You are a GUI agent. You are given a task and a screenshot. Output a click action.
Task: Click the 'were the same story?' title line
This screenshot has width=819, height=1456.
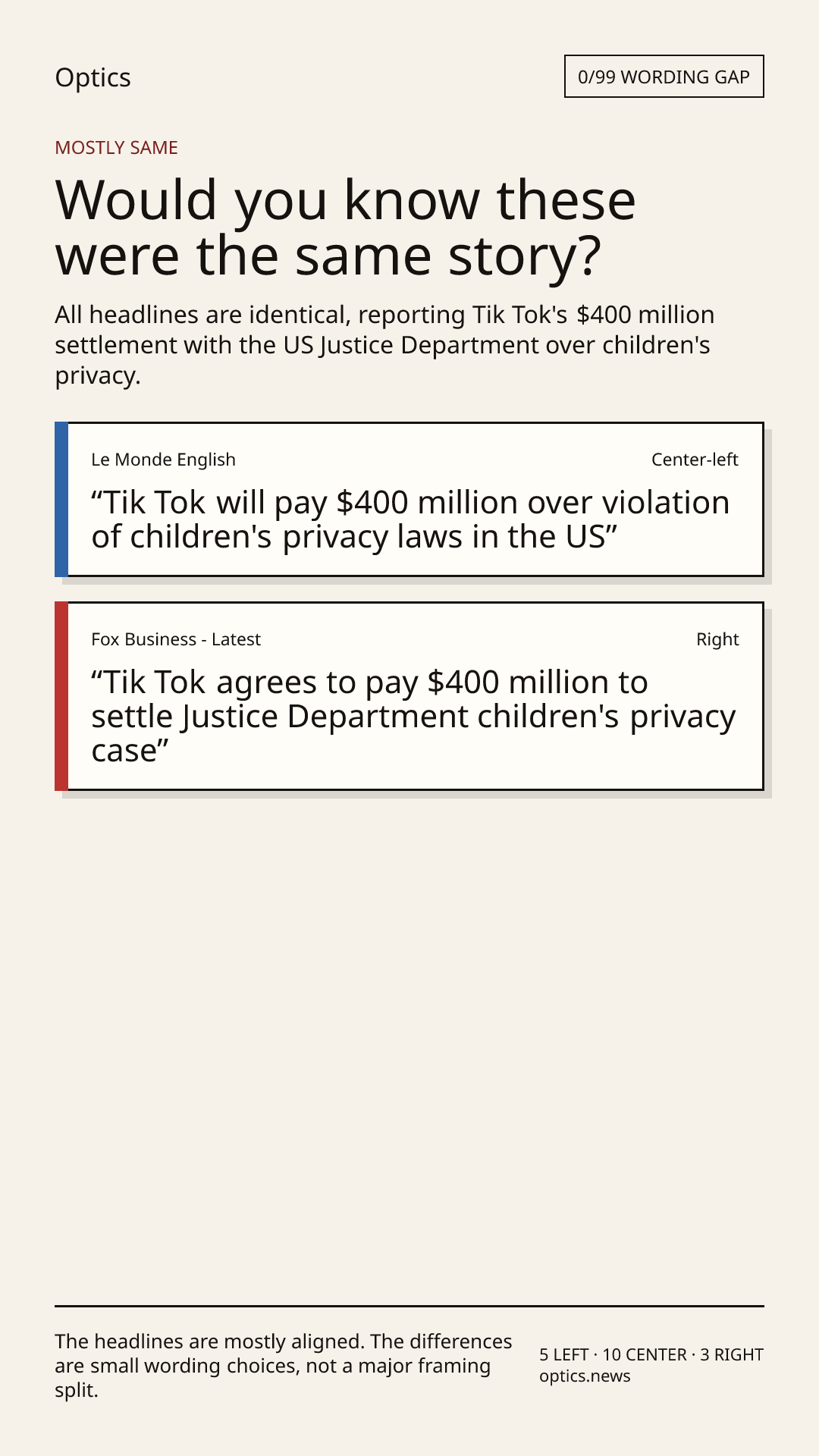tap(328, 256)
